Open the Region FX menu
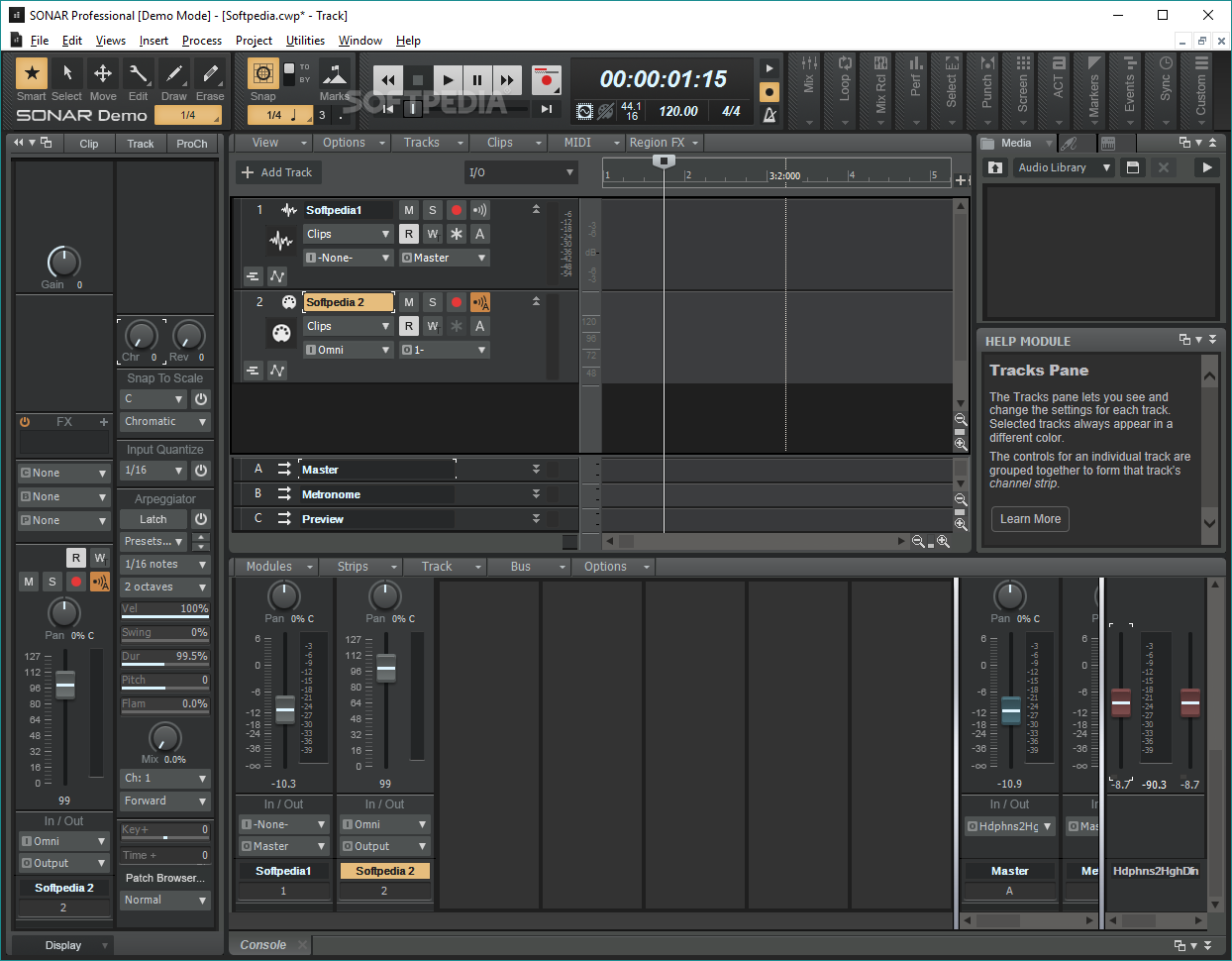 click(x=665, y=143)
